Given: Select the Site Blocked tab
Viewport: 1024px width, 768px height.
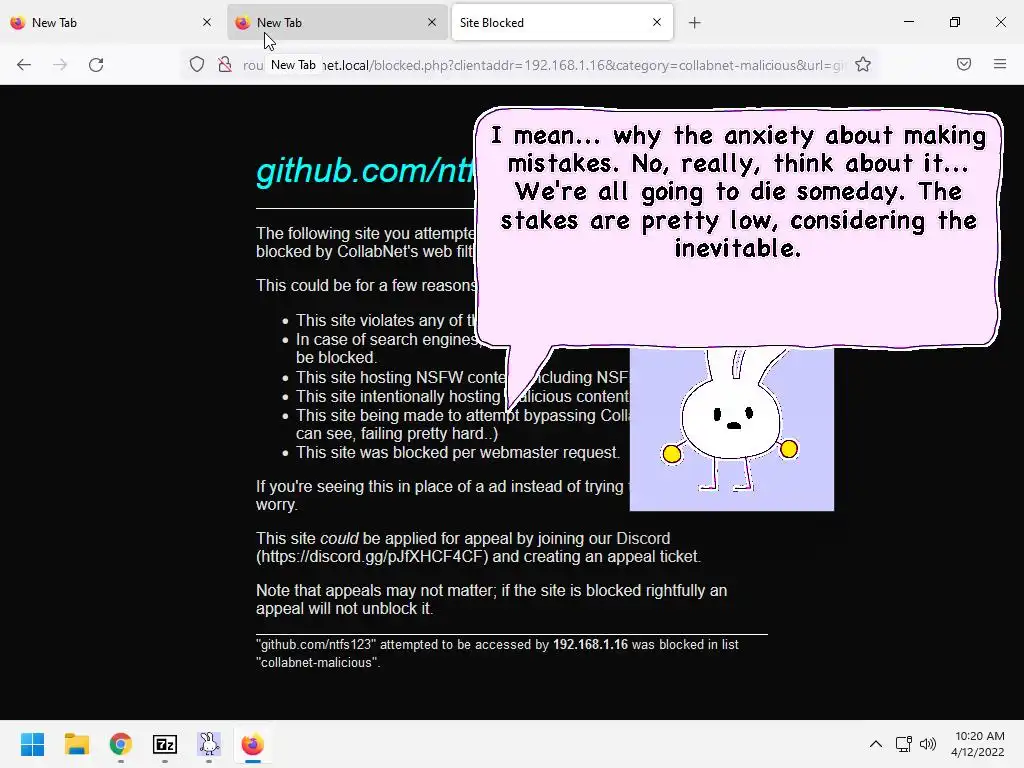Looking at the screenshot, I should 562,23.
